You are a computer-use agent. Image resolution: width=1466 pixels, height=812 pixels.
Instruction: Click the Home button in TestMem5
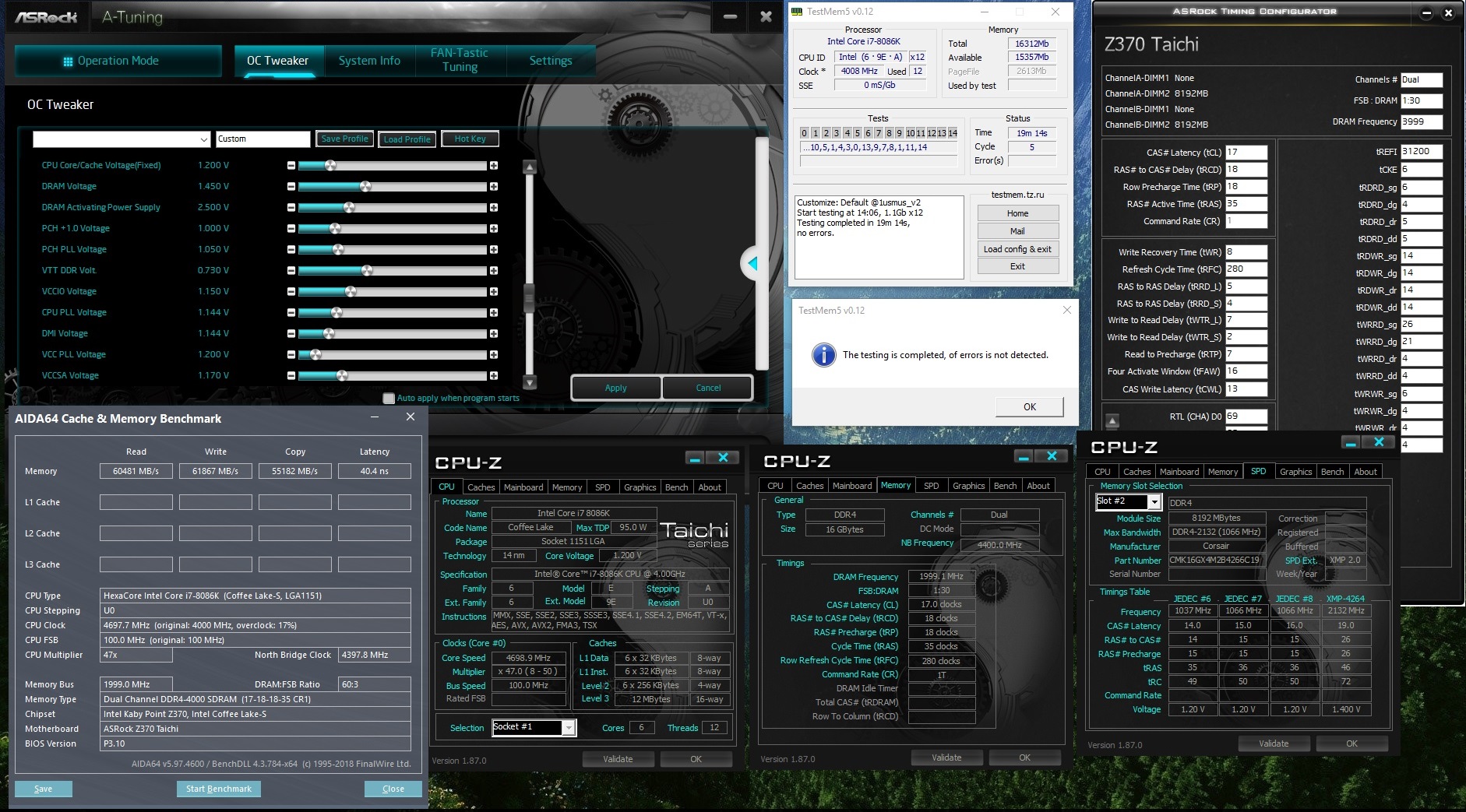(x=1017, y=213)
